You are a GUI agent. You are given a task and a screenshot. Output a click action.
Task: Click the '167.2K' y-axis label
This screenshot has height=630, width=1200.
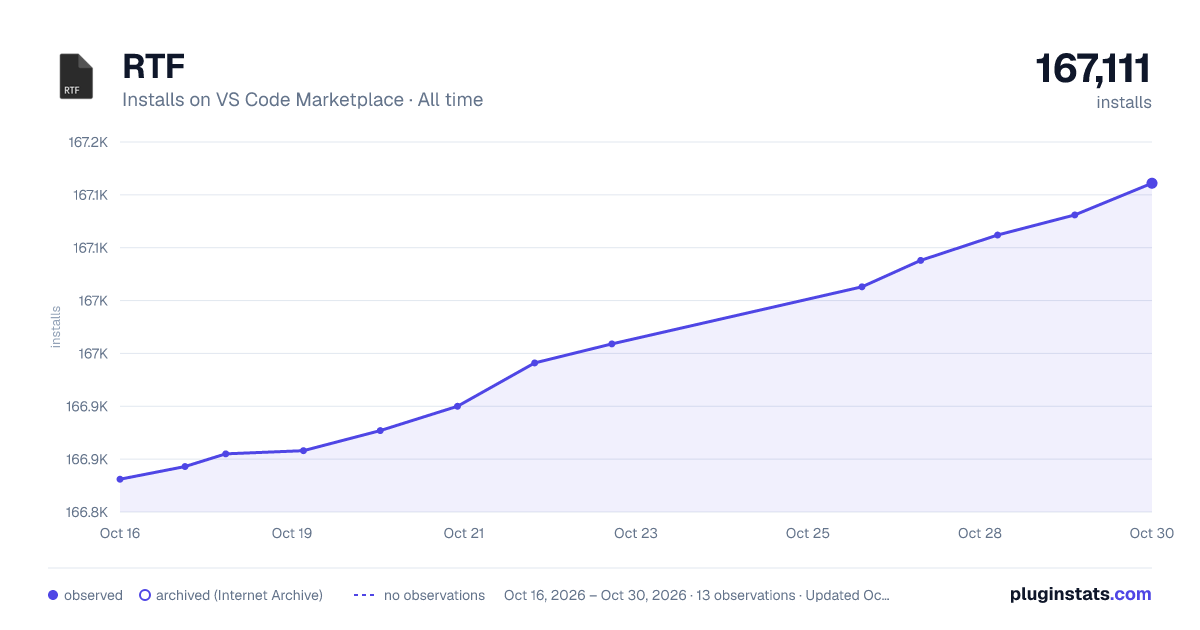pos(88,142)
